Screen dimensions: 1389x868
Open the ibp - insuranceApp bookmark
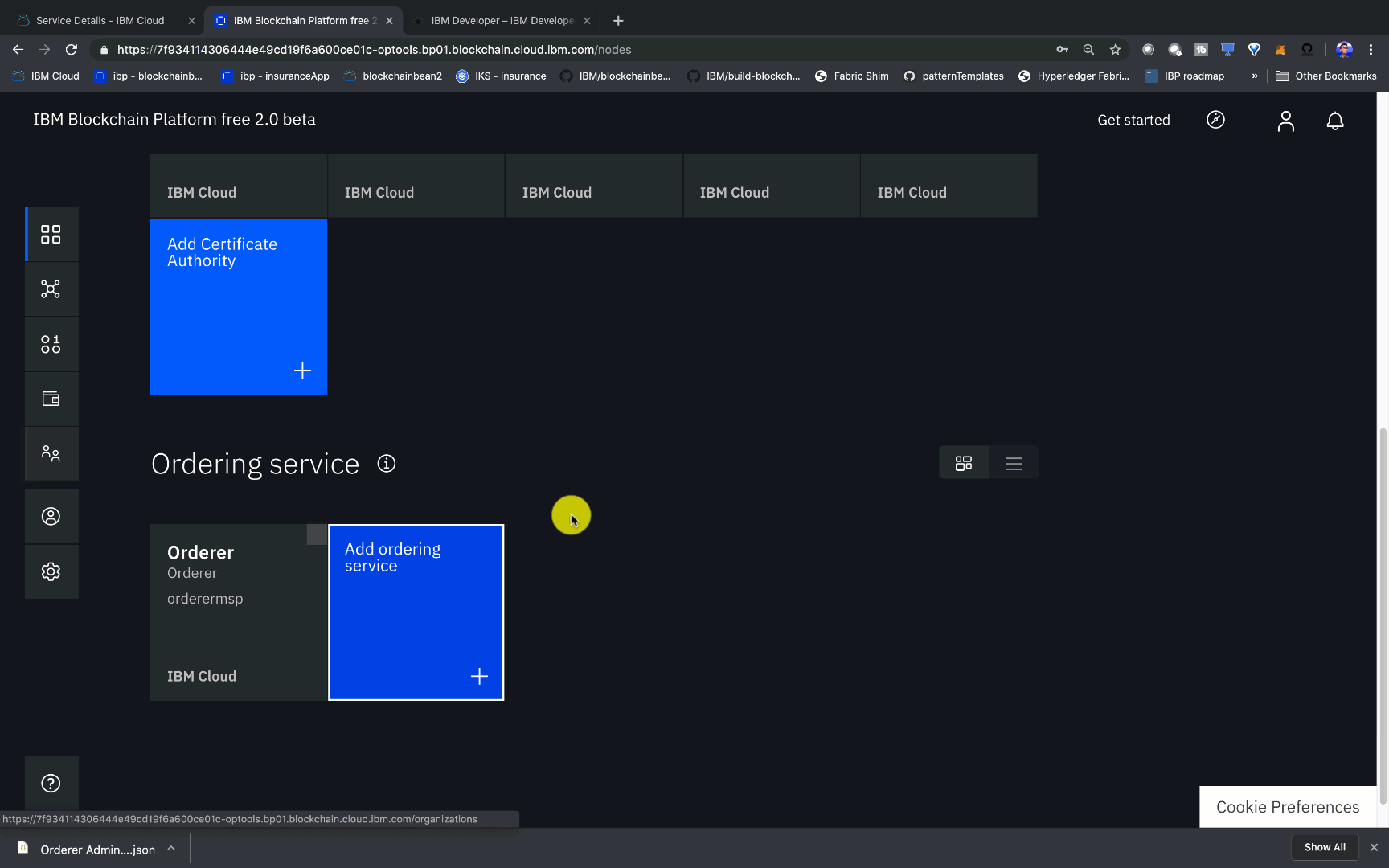pos(275,76)
